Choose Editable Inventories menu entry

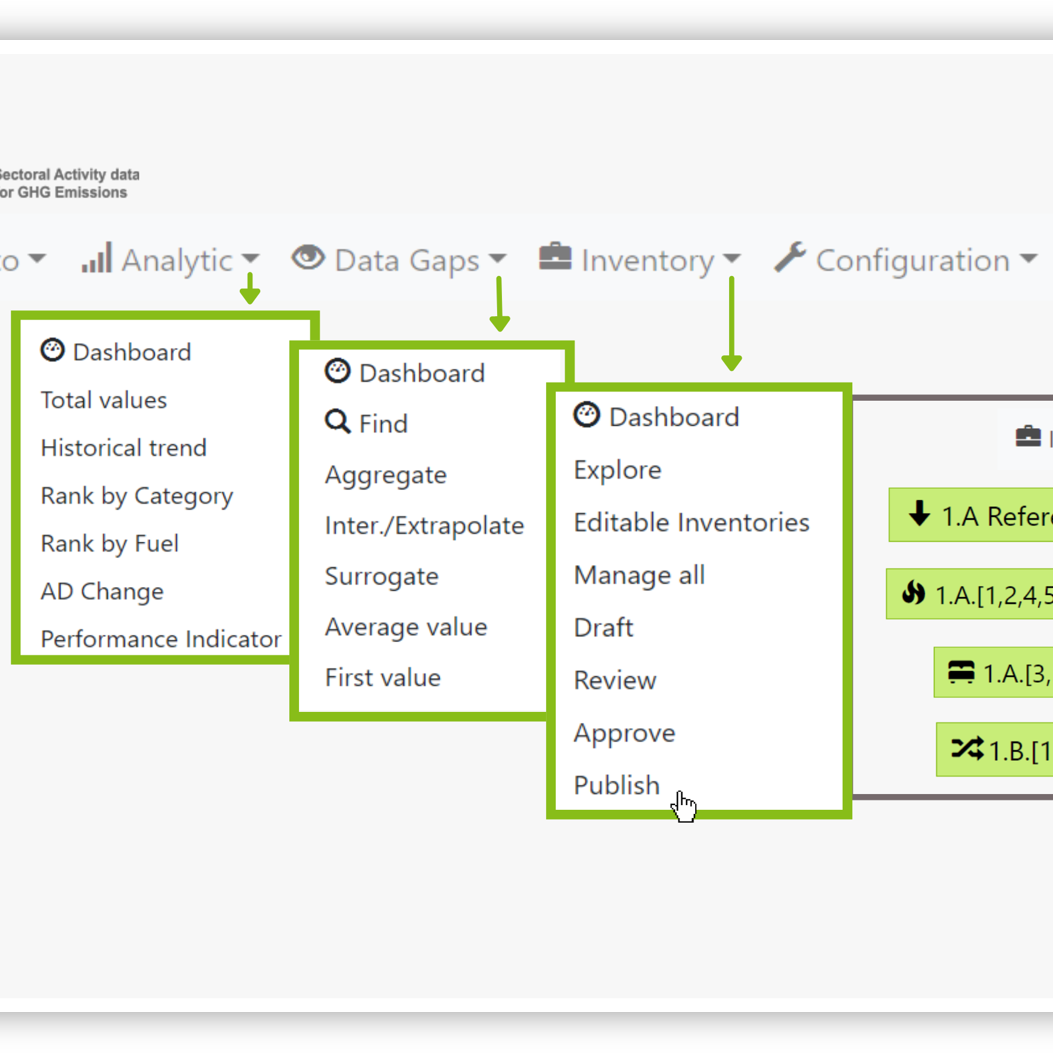click(x=692, y=522)
